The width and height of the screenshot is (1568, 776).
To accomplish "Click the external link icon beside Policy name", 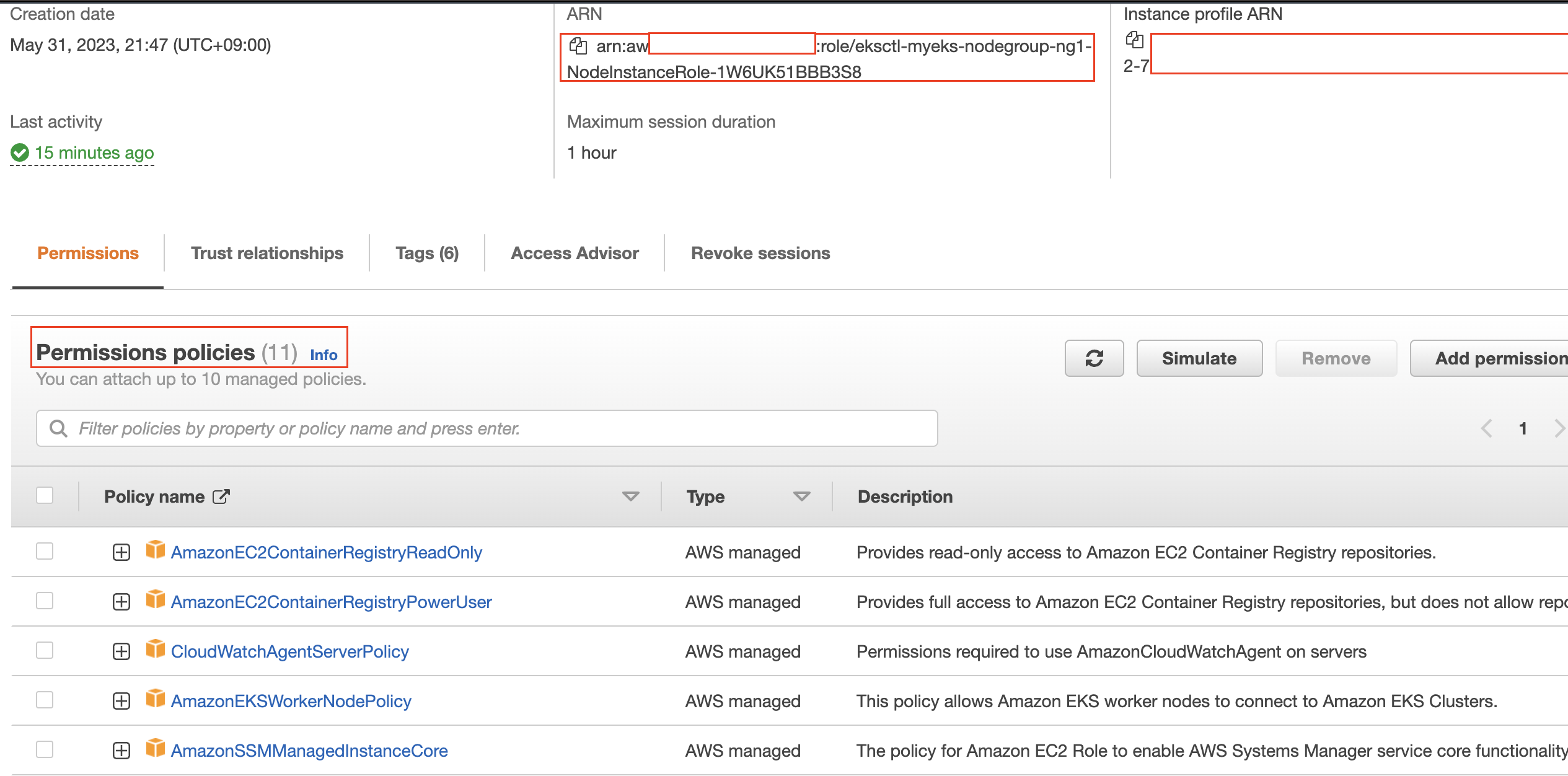I will (x=221, y=496).
